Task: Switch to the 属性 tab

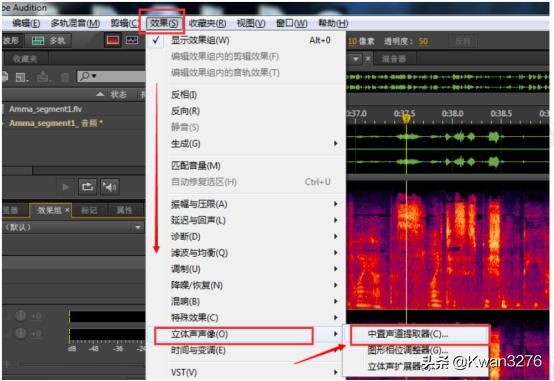Action: click(124, 210)
